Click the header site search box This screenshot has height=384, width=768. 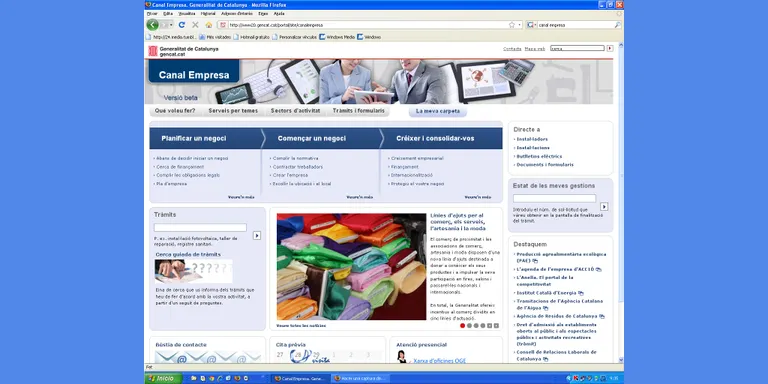[x=577, y=48]
